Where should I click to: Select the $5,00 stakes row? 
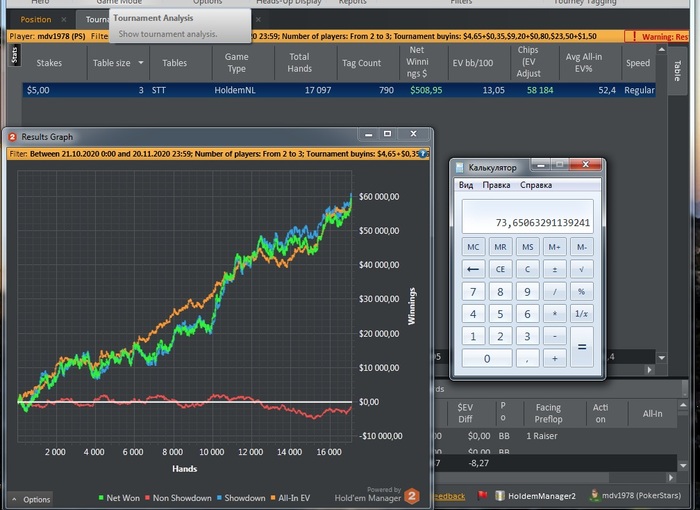tap(339, 90)
